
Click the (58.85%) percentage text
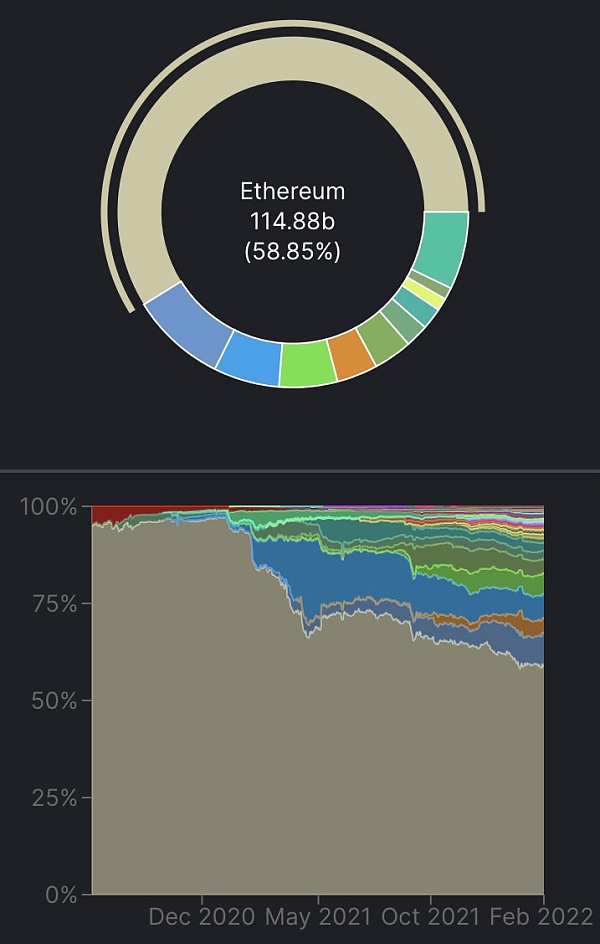click(292, 251)
